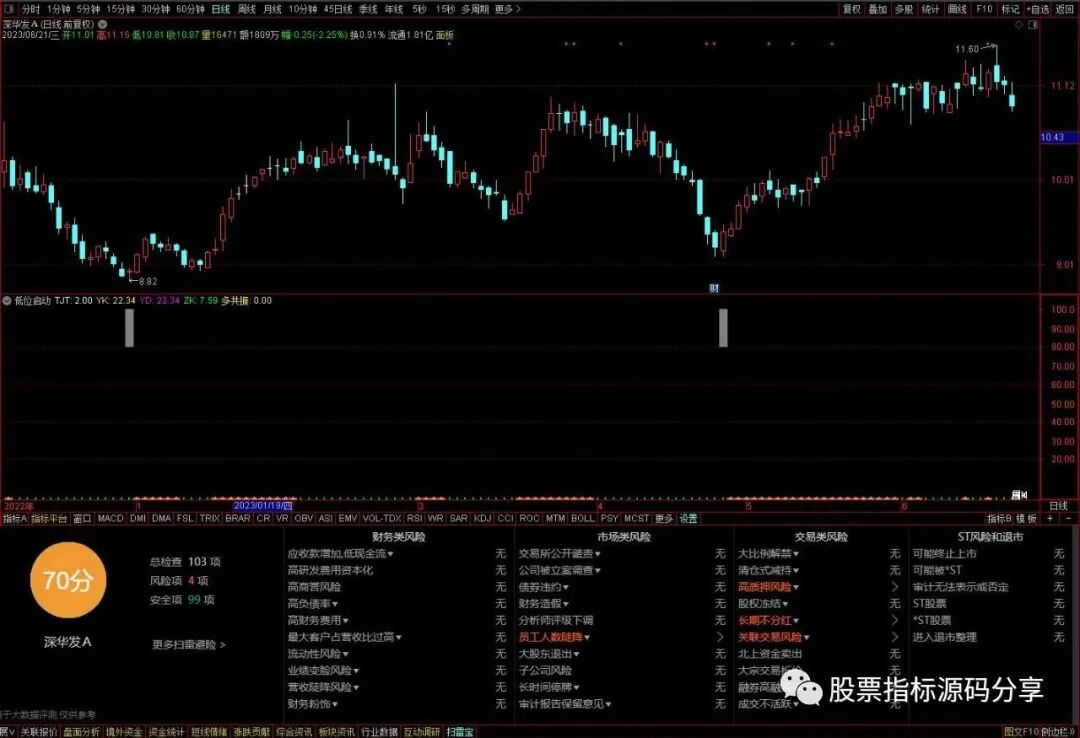Toggle the side panel icon at chart corner
This screenshot has width=1080, height=738.
pyautogui.click(x=1032, y=25)
